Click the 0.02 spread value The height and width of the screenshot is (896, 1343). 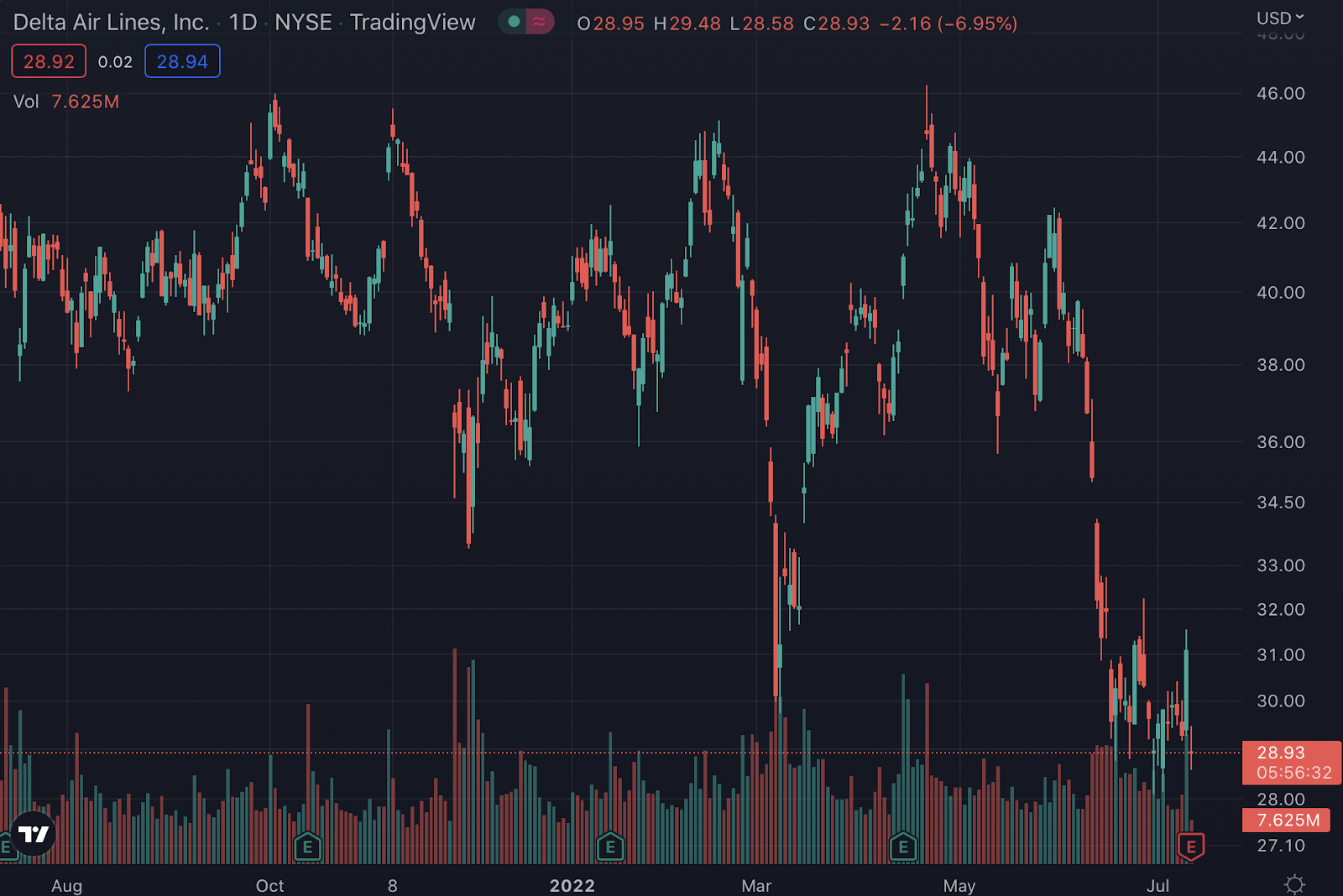115,62
